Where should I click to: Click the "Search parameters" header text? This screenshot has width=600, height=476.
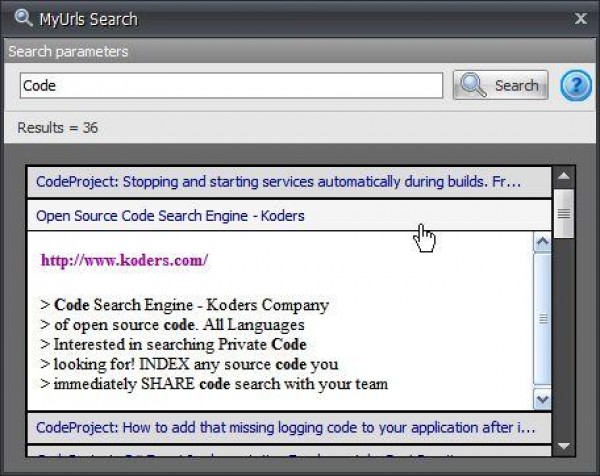(x=68, y=51)
